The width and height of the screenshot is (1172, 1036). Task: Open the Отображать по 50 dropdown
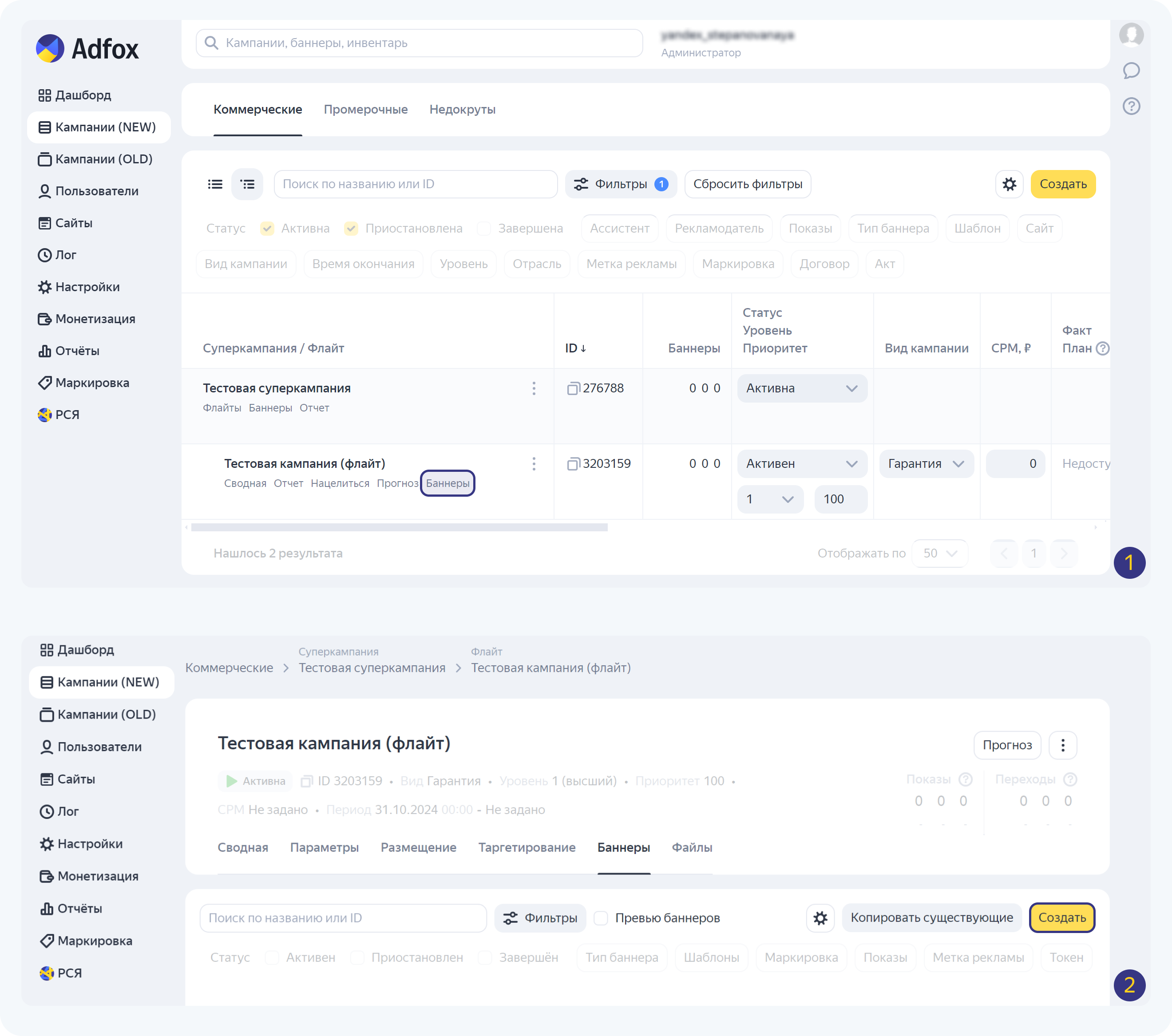[x=939, y=553]
